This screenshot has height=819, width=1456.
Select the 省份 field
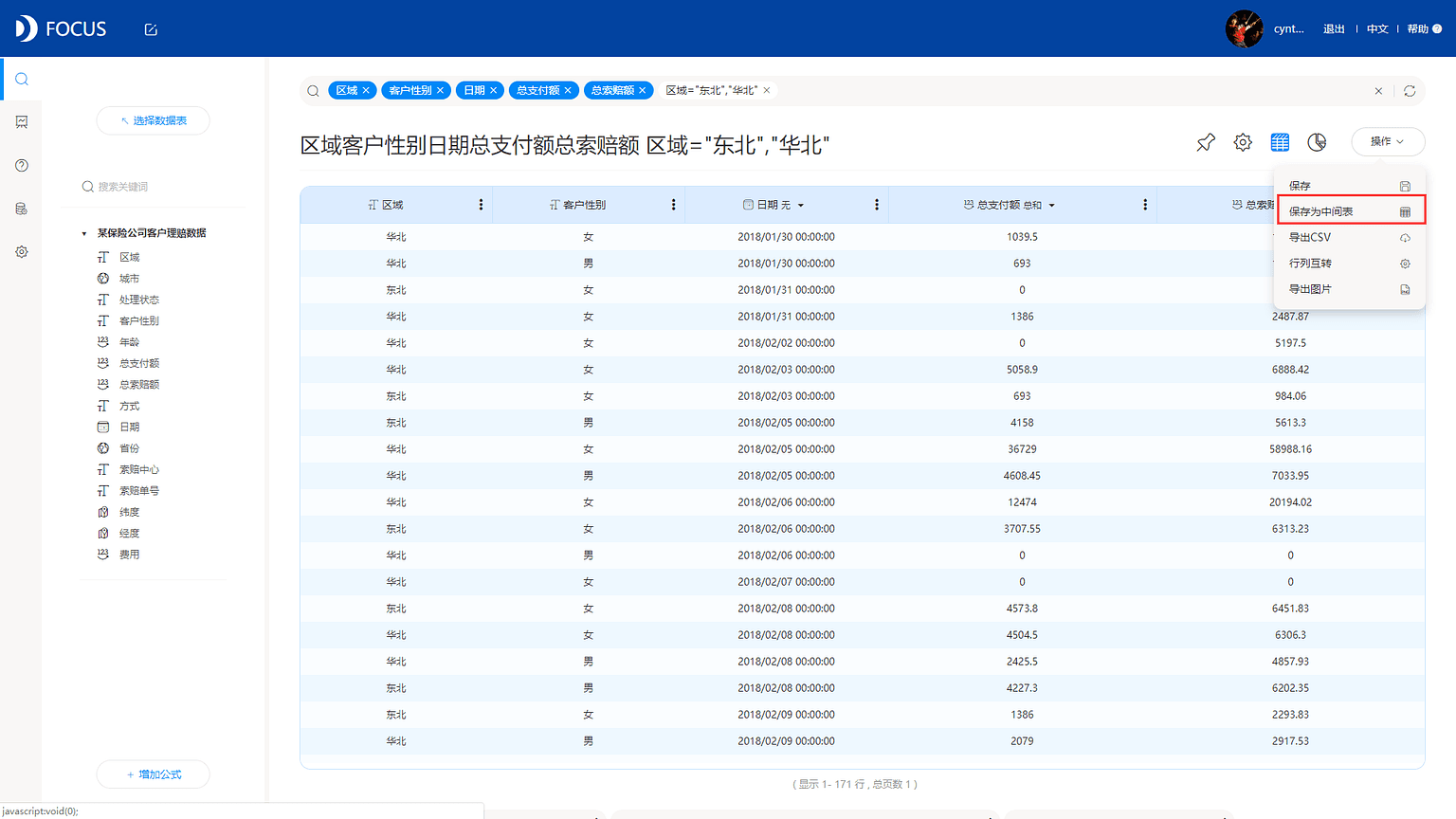tap(130, 448)
